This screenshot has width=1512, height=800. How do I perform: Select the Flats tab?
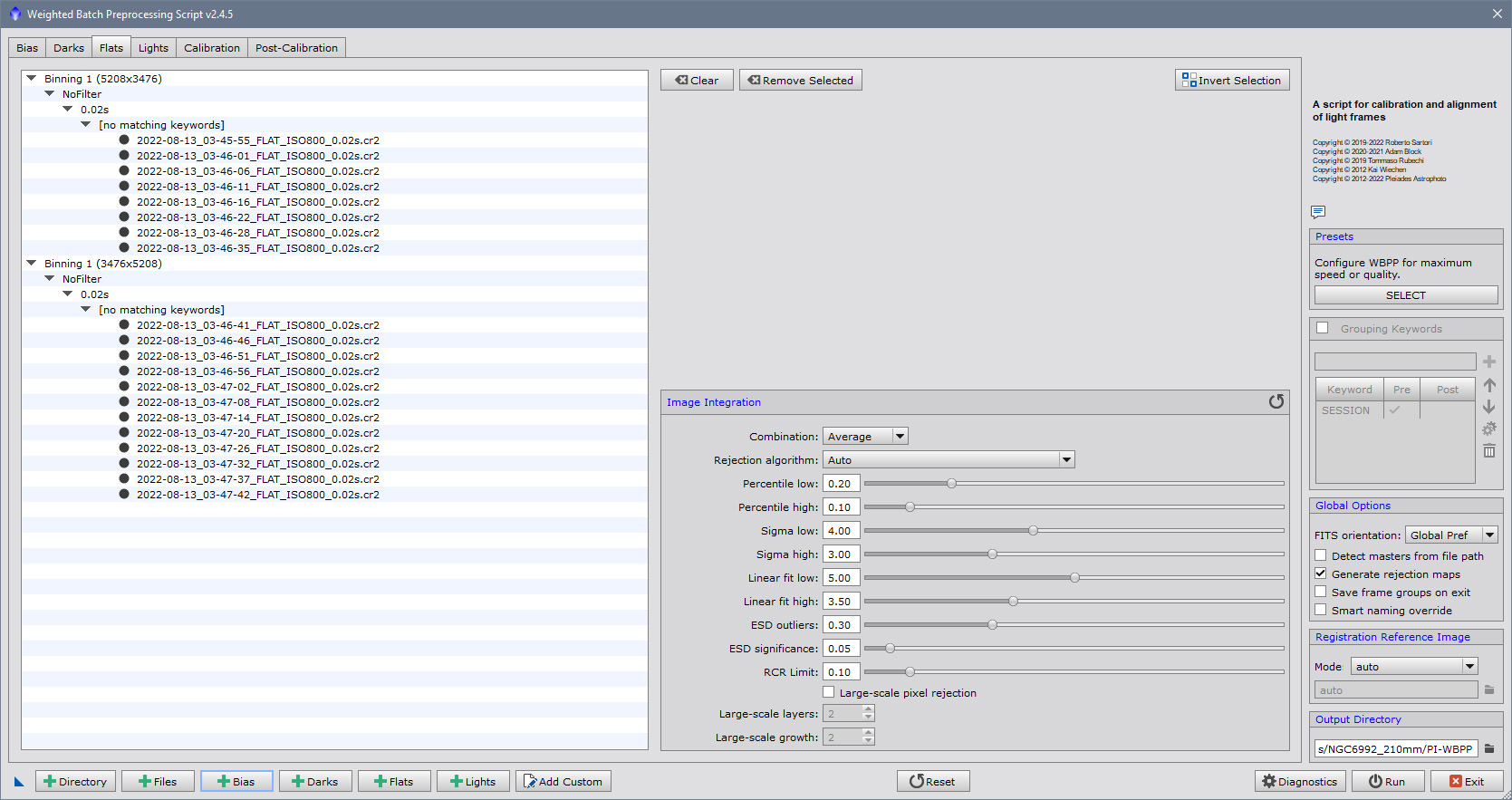point(111,47)
